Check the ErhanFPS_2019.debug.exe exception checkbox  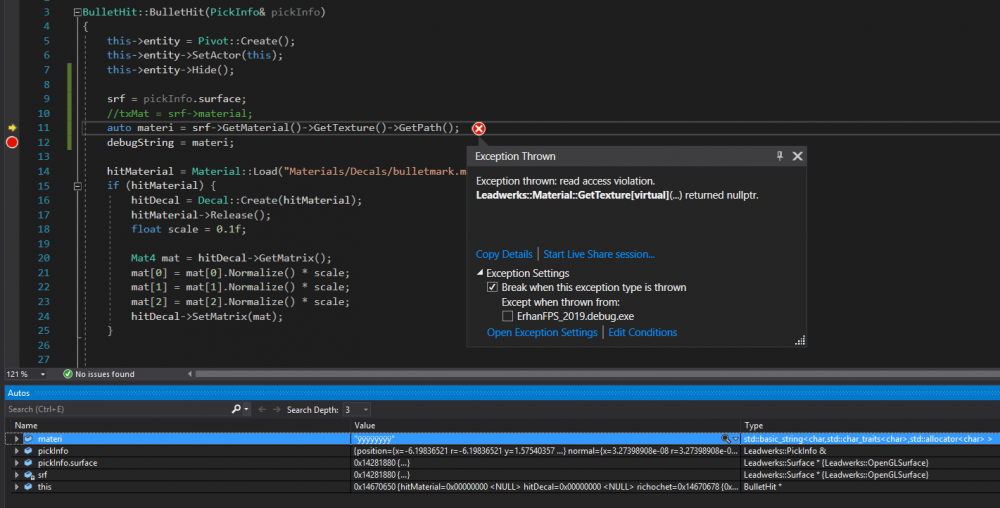[x=507, y=316]
